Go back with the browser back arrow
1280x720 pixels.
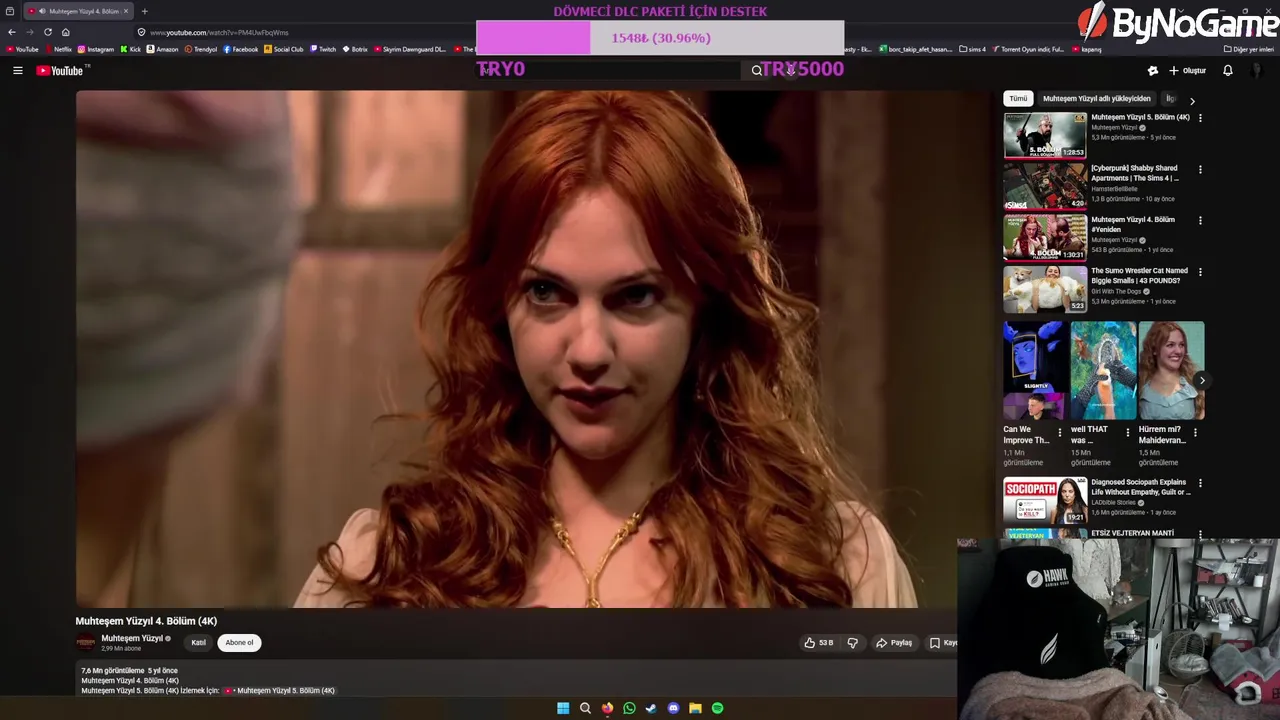click(x=12, y=32)
